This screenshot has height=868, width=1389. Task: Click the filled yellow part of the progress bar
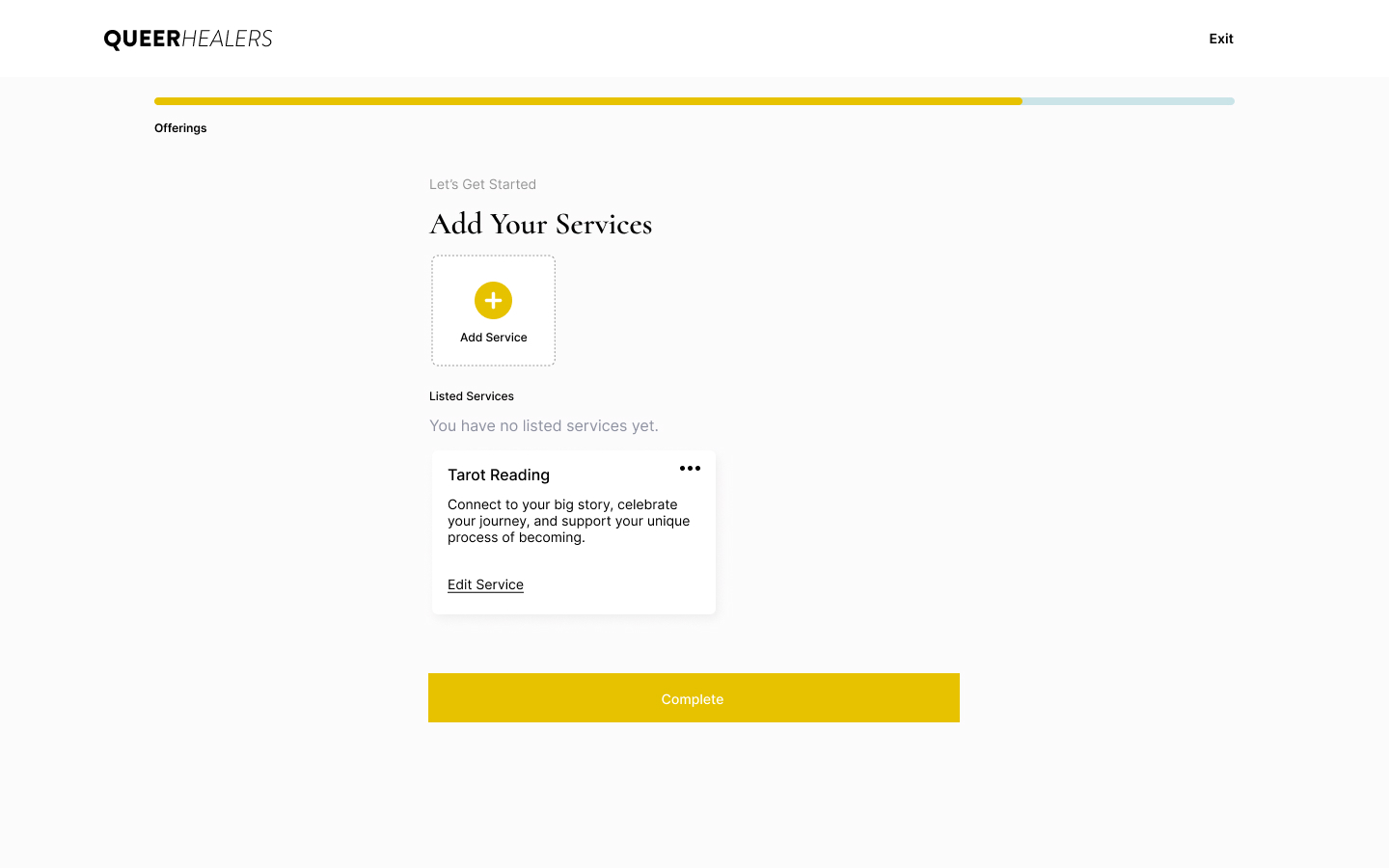tap(588, 101)
